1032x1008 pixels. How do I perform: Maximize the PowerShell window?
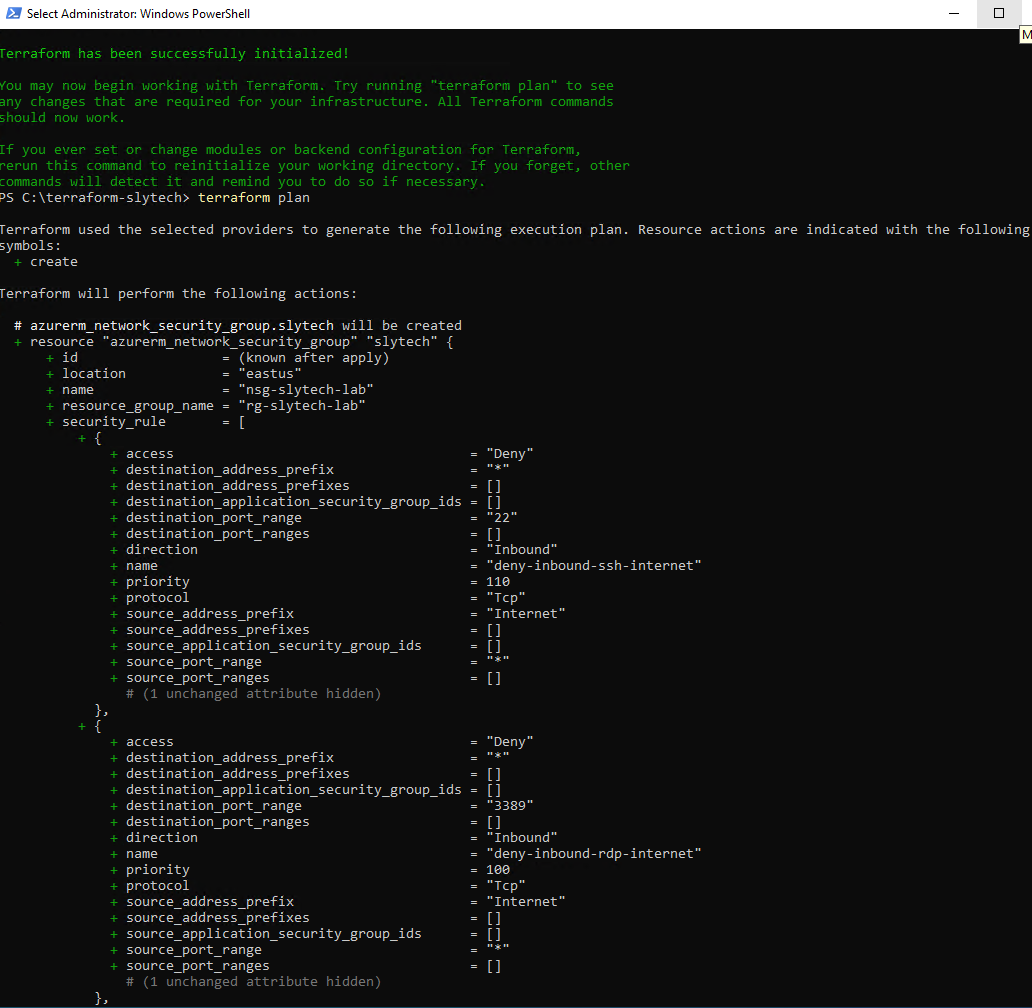click(998, 13)
